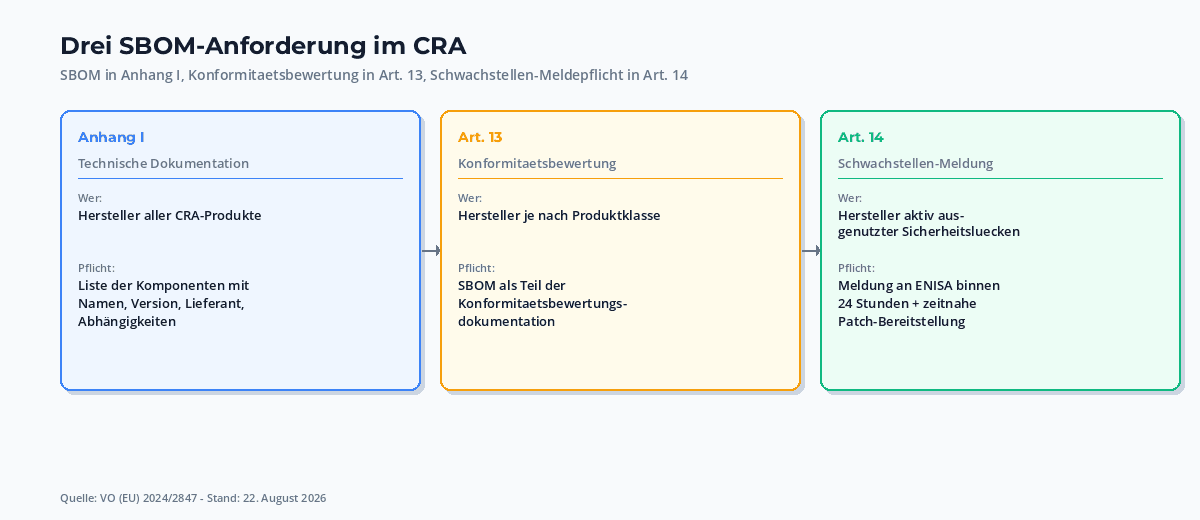The image size is (1200, 520).
Task: Select 'Meldung an ENISA binnen' line
Action: (x=919, y=285)
